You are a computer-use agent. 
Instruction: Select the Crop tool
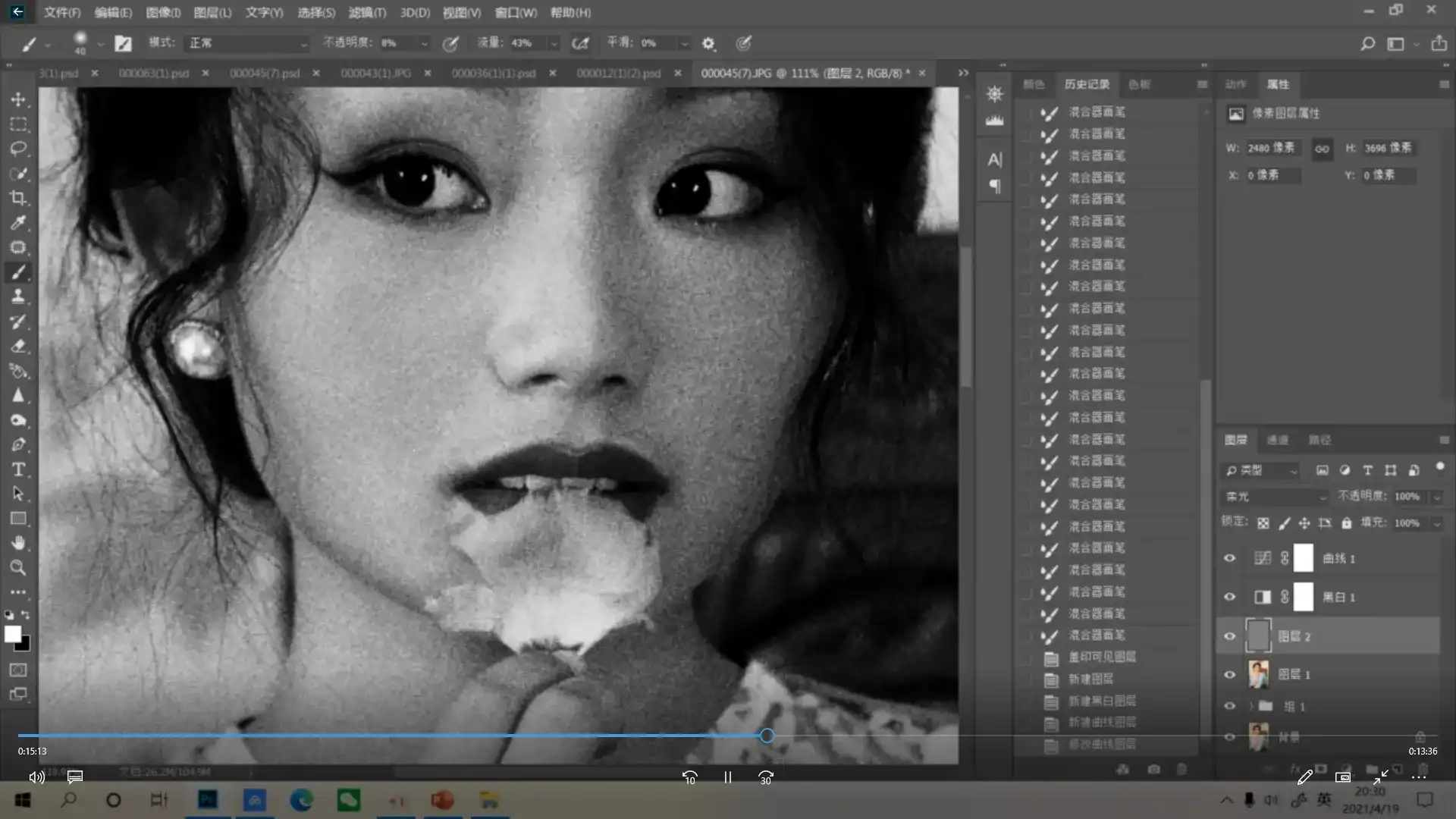(x=18, y=198)
